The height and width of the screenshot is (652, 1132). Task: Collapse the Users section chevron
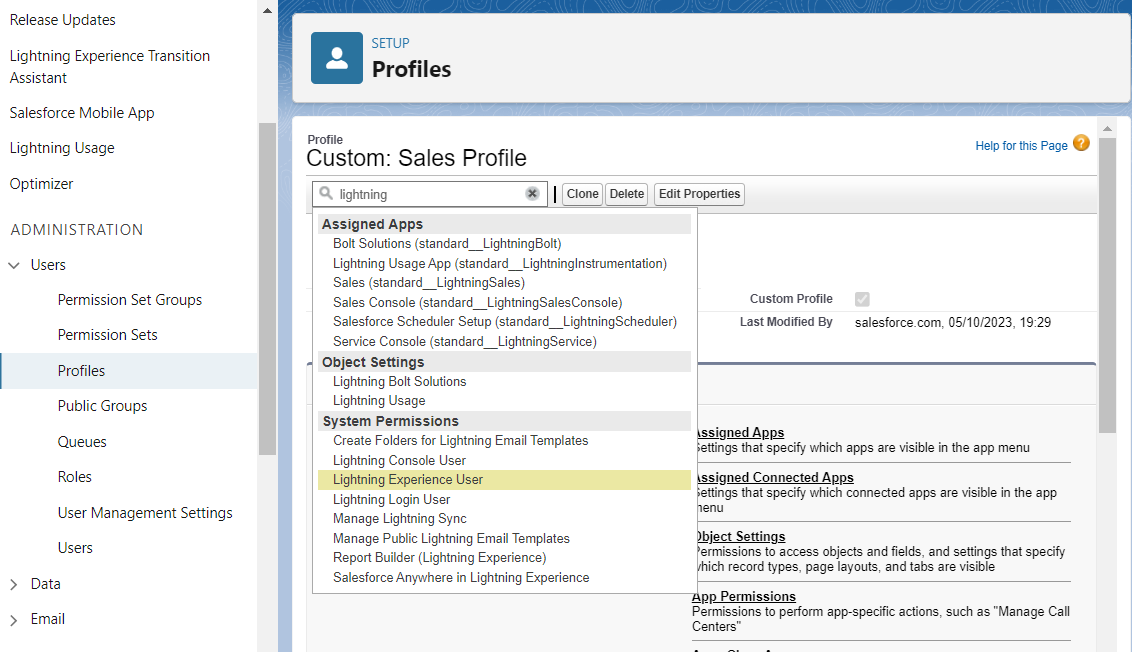tap(14, 265)
